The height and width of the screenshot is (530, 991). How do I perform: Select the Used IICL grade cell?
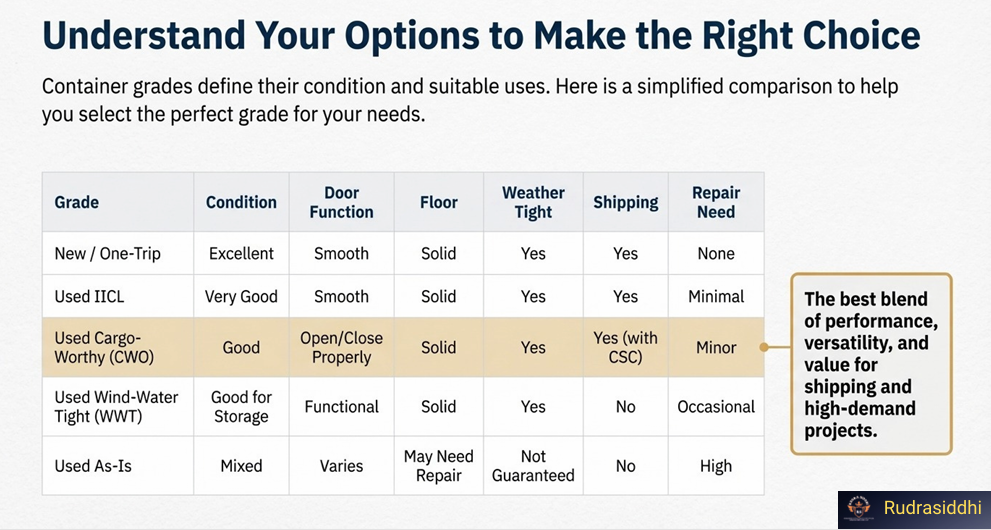click(x=91, y=297)
